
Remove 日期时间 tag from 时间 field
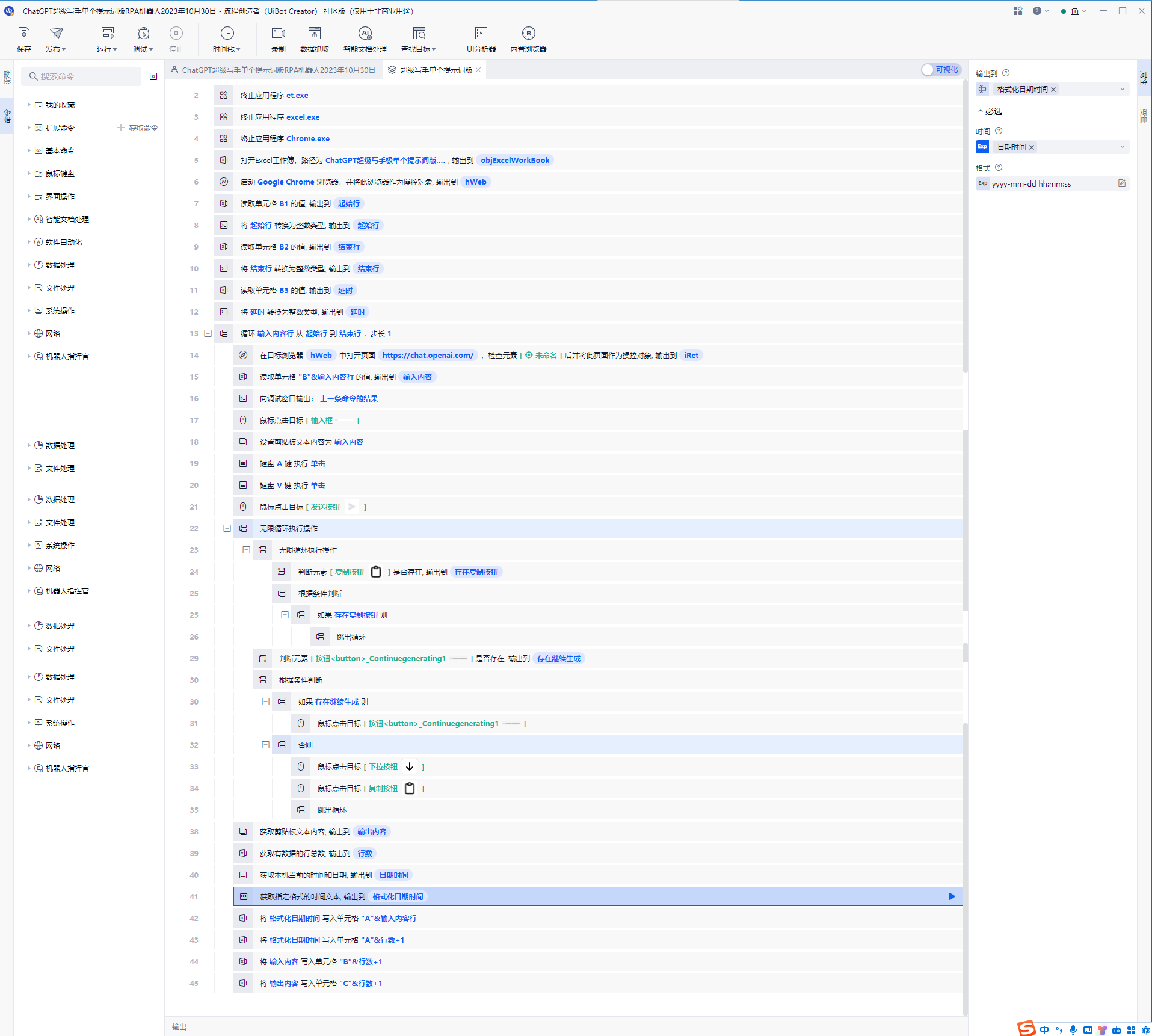[x=1032, y=147]
